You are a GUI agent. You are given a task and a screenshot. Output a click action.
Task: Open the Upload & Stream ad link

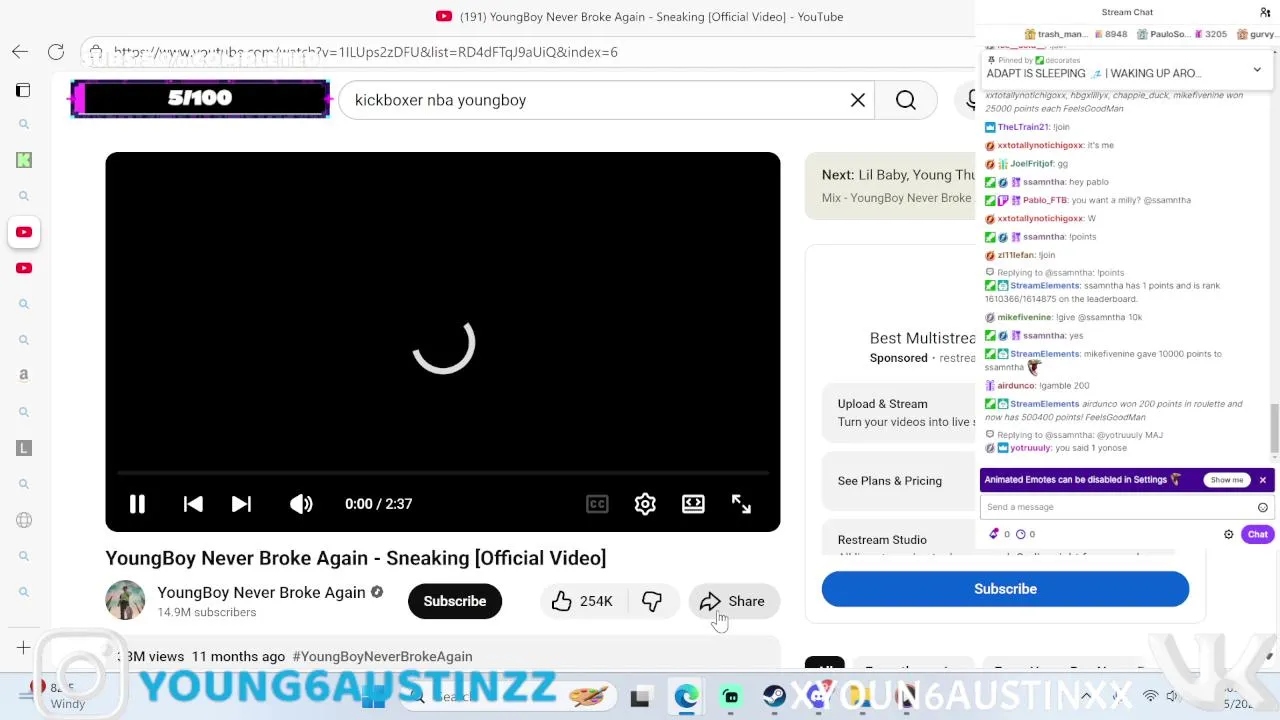pos(883,404)
